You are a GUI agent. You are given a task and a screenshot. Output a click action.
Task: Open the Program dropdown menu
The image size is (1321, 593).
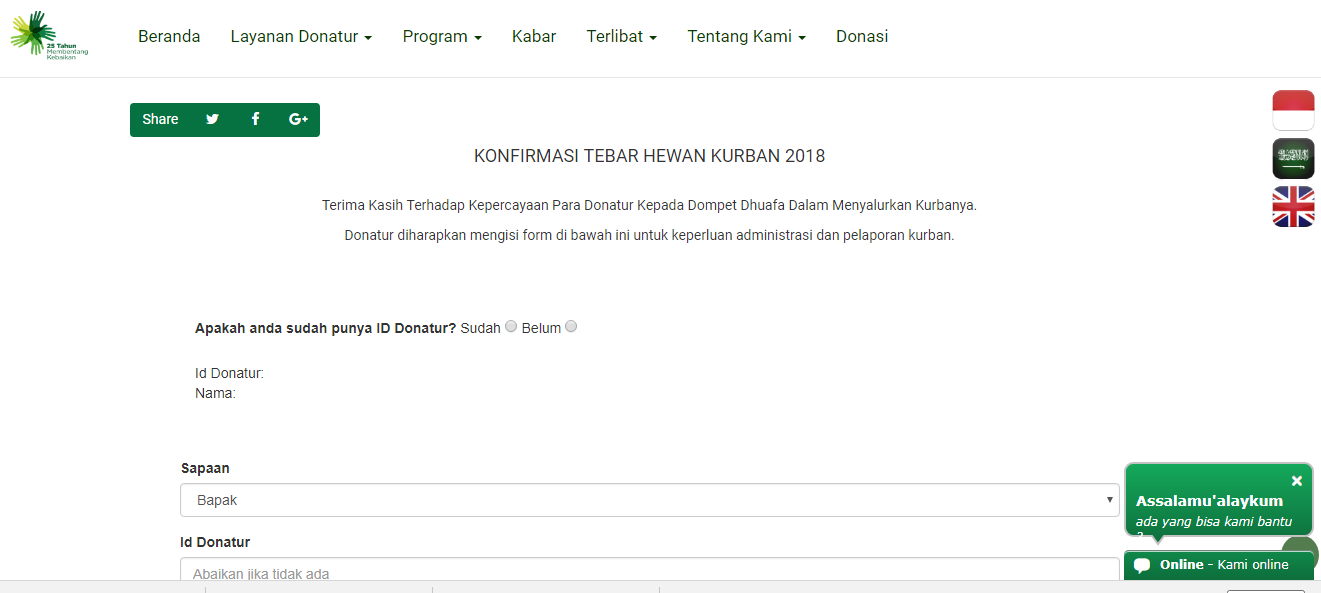tap(442, 37)
